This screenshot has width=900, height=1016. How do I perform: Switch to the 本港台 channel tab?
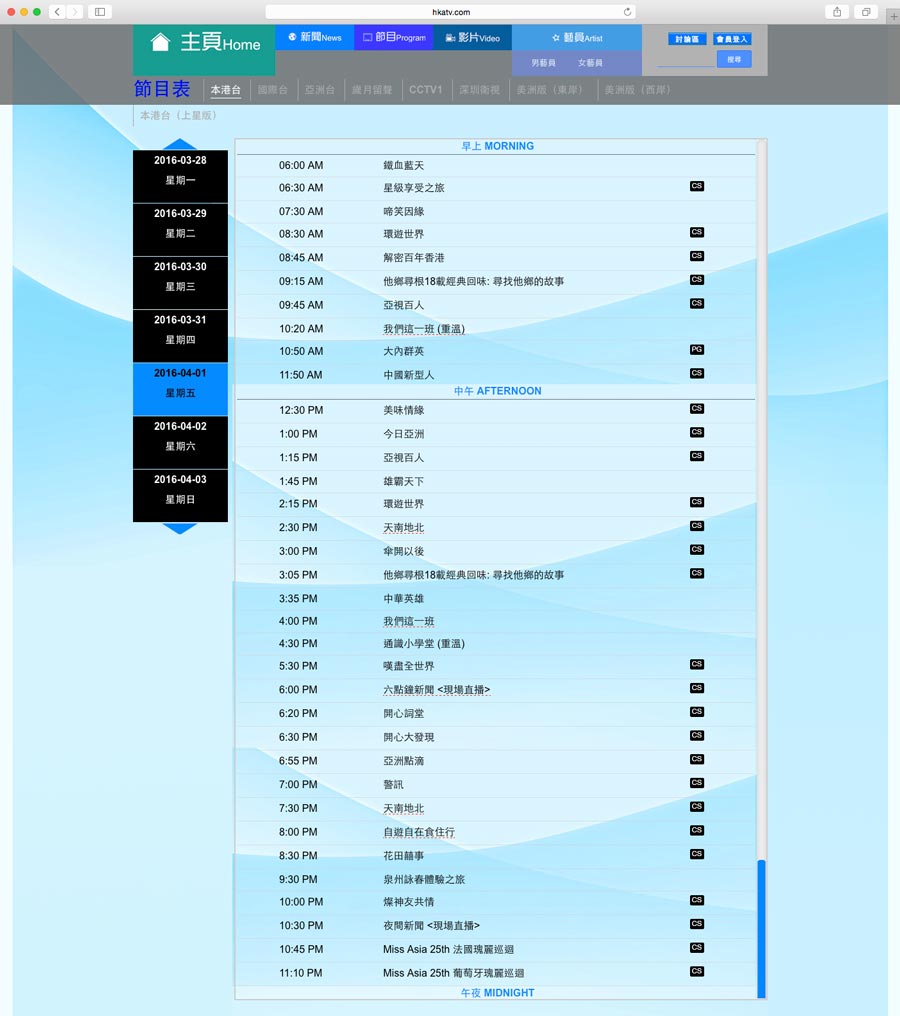(x=225, y=90)
